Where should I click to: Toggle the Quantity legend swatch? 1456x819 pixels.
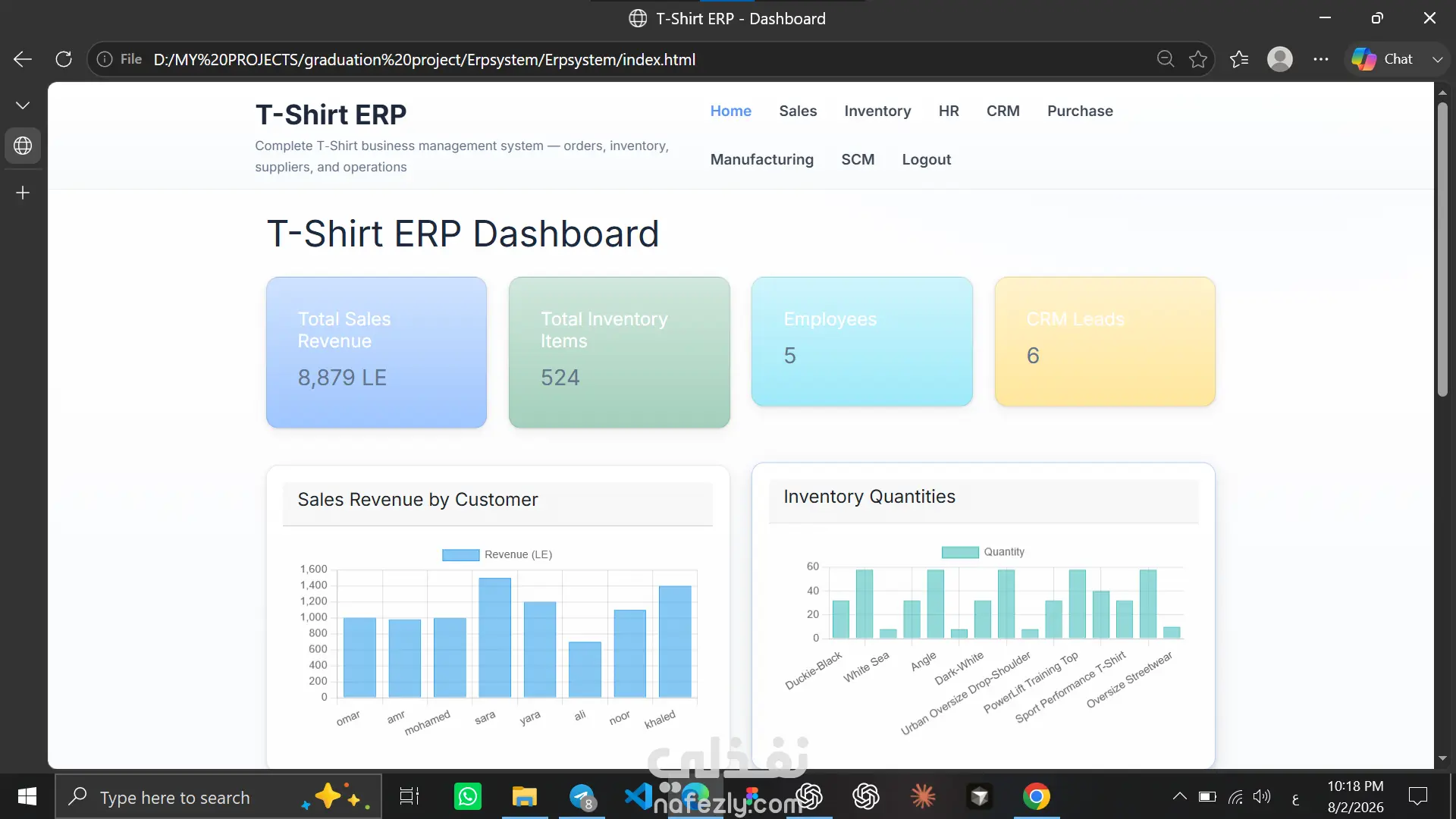(x=960, y=552)
